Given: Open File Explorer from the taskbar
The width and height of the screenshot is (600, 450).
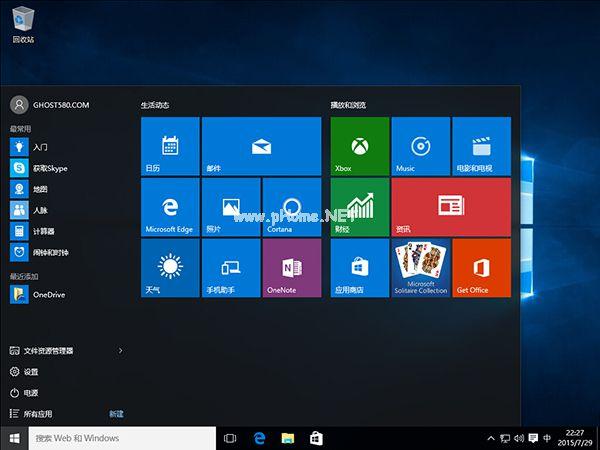Looking at the screenshot, I should coord(288,438).
